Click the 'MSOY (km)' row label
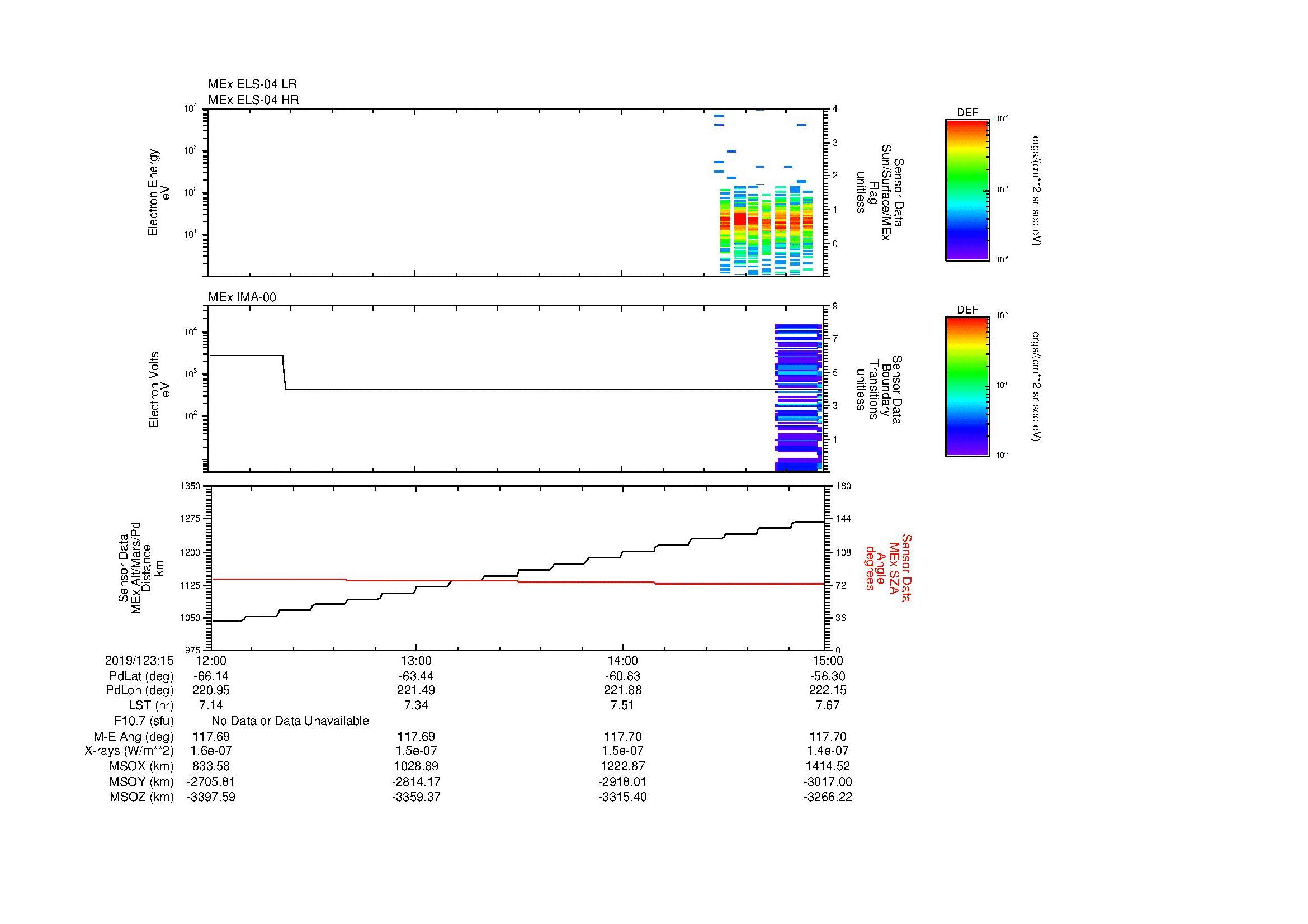Image resolution: width=1308 pixels, height=924 pixels. pos(142,782)
